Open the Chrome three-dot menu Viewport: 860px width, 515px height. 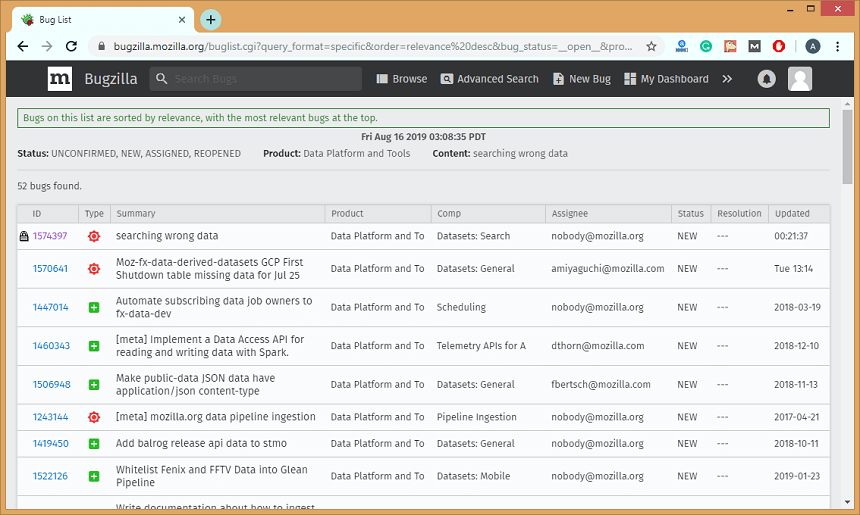(838, 46)
